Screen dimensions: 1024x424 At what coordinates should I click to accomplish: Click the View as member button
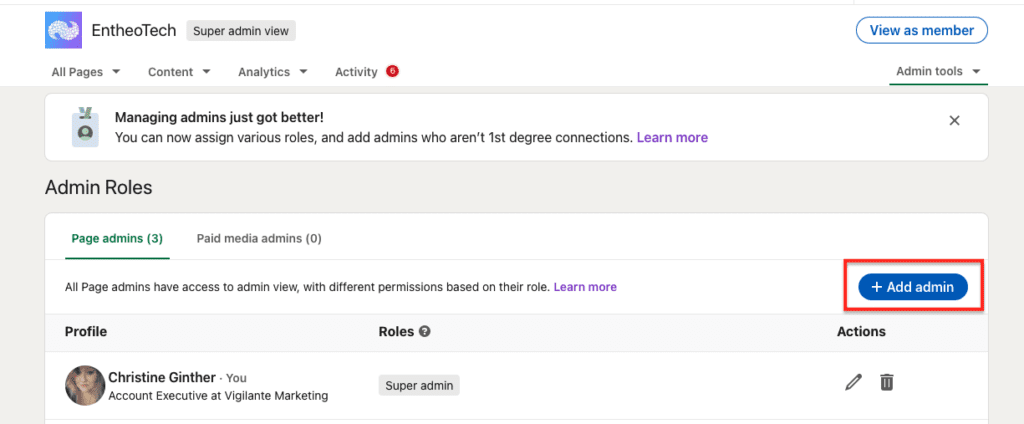[x=921, y=31]
